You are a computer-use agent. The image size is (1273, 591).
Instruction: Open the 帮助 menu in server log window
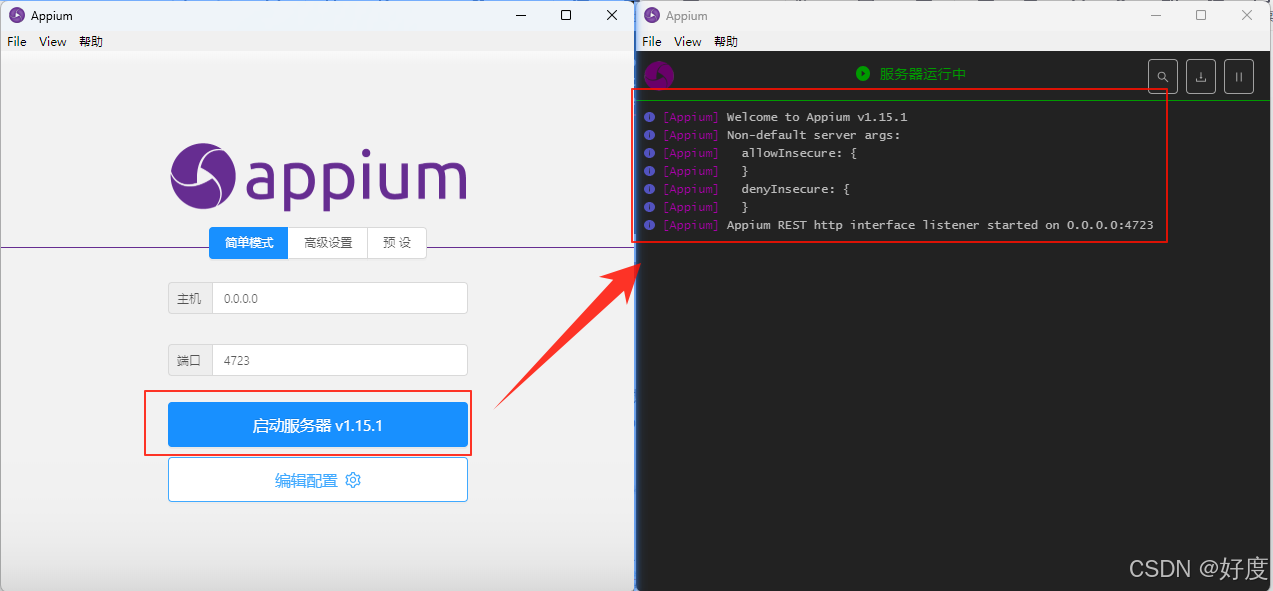coord(726,41)
